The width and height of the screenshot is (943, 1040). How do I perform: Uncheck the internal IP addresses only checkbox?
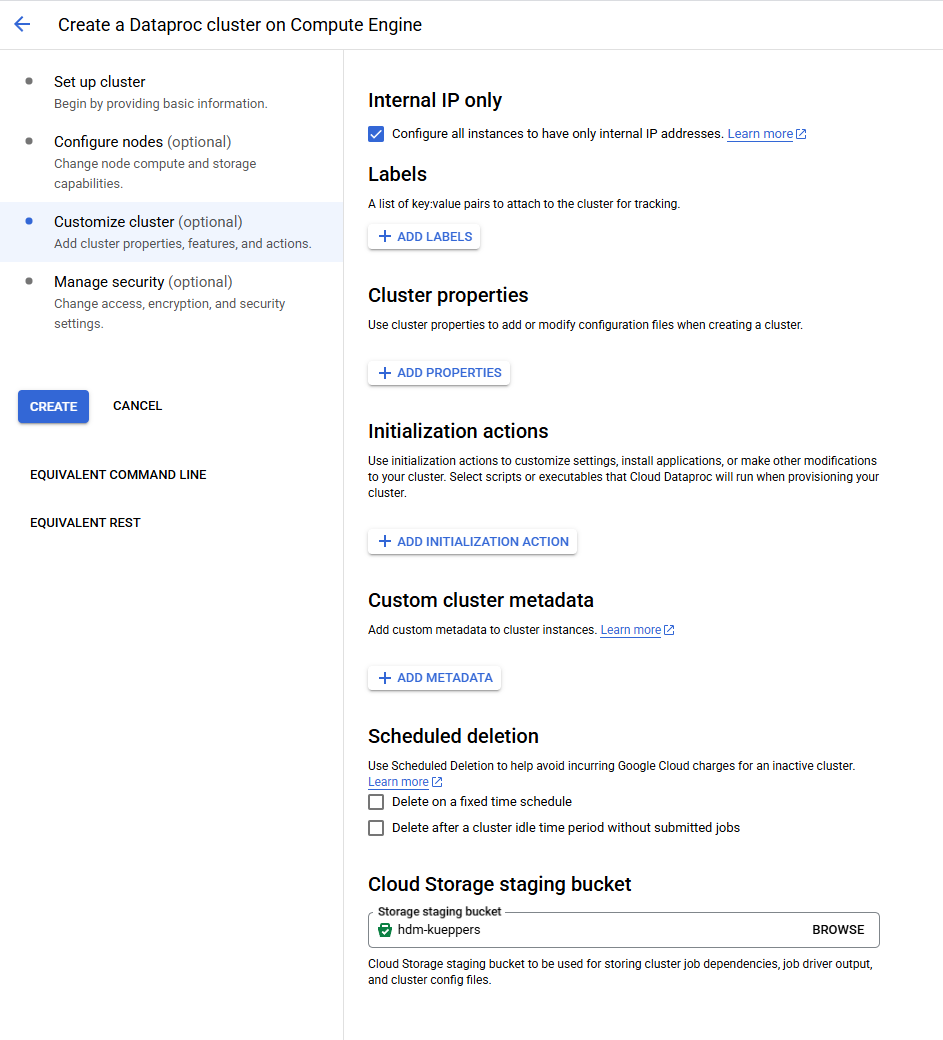coord(376,134)
